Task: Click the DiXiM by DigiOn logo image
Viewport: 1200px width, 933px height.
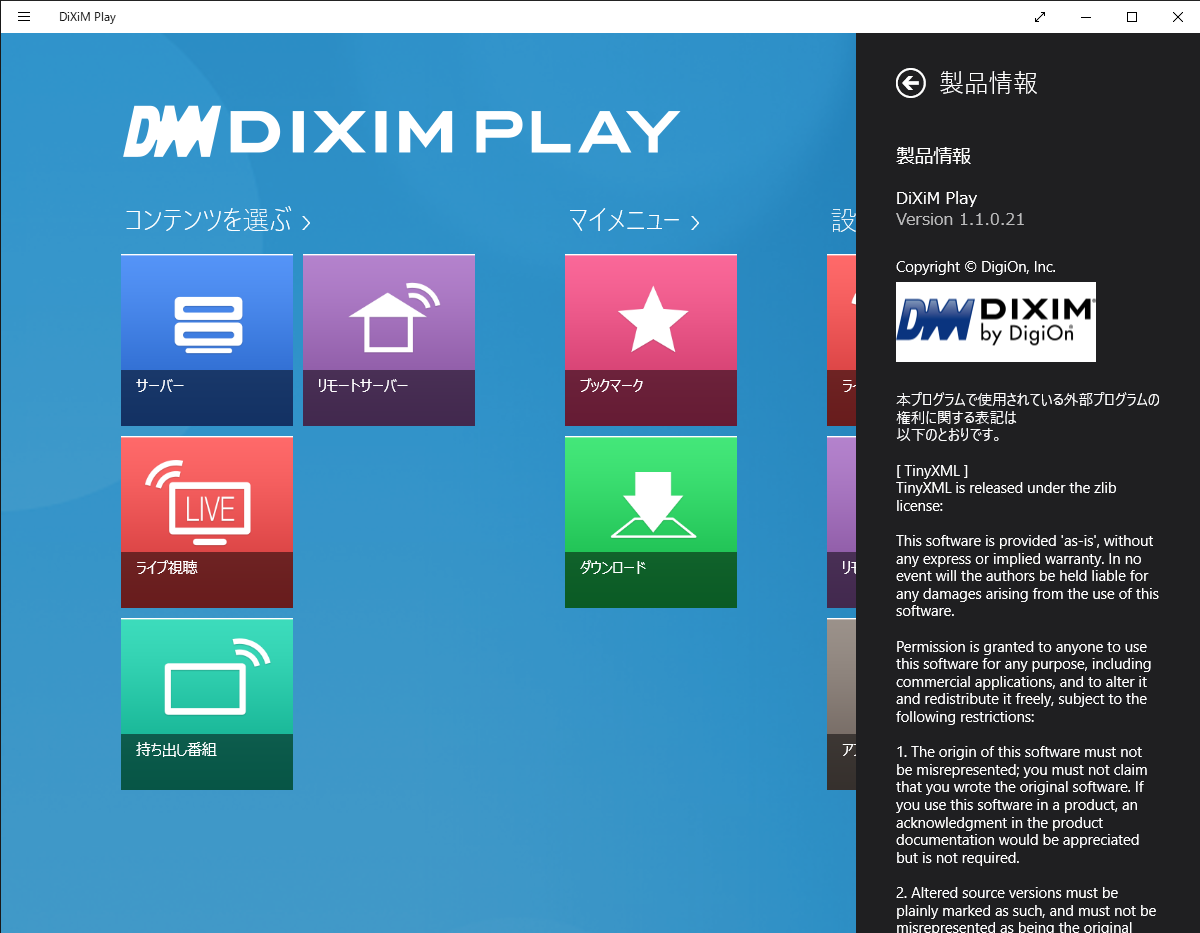Action: click(995, 322)
